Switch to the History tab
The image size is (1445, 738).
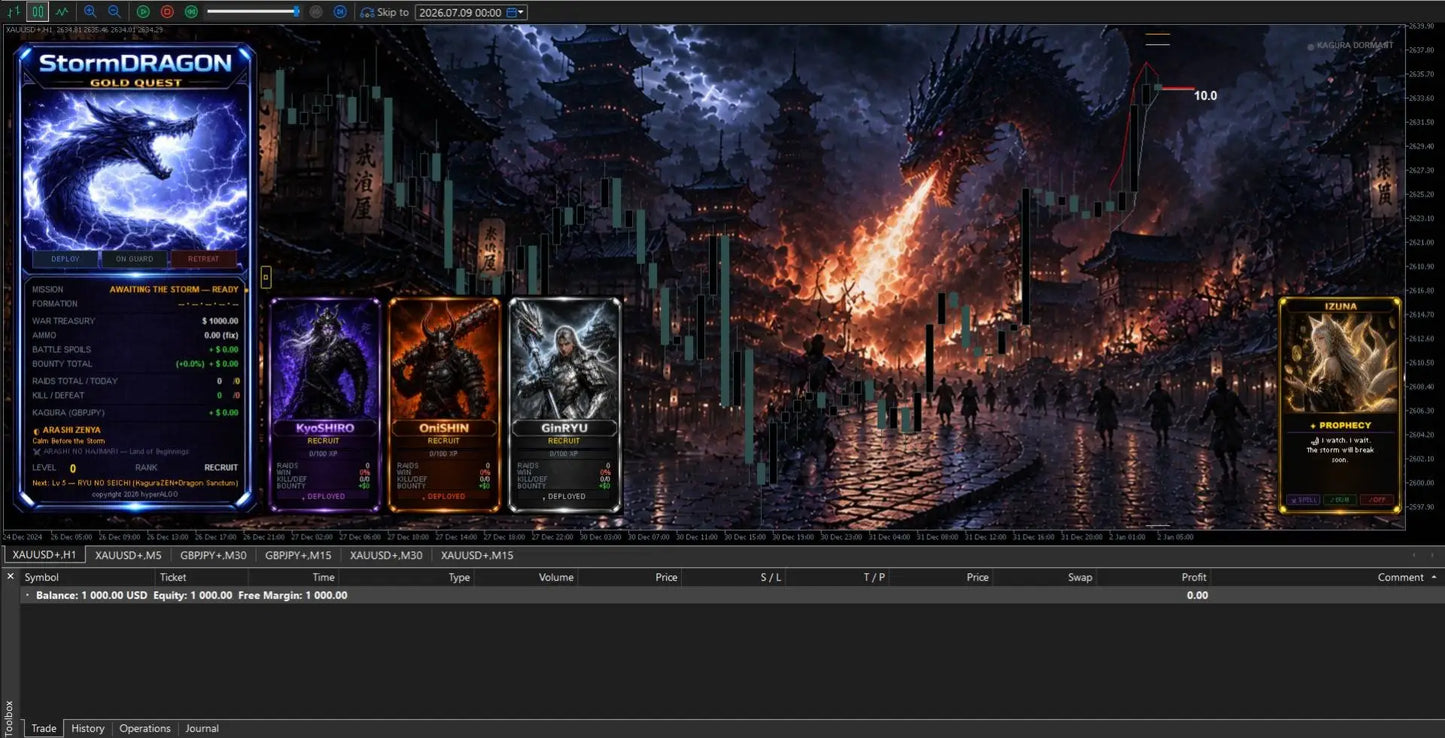[x=88, y=728]
